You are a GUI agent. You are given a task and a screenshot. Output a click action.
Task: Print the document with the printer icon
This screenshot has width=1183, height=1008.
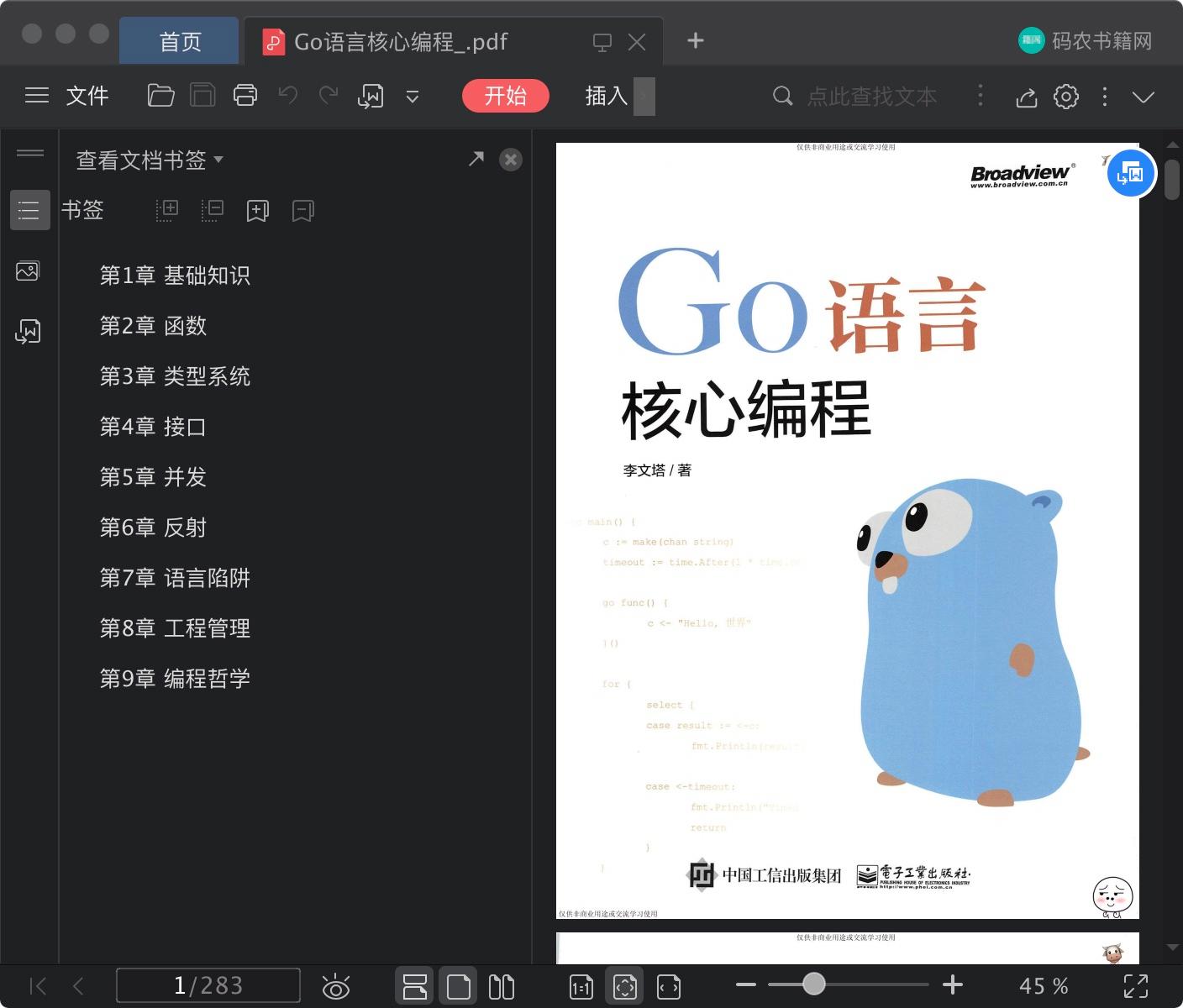245,96
